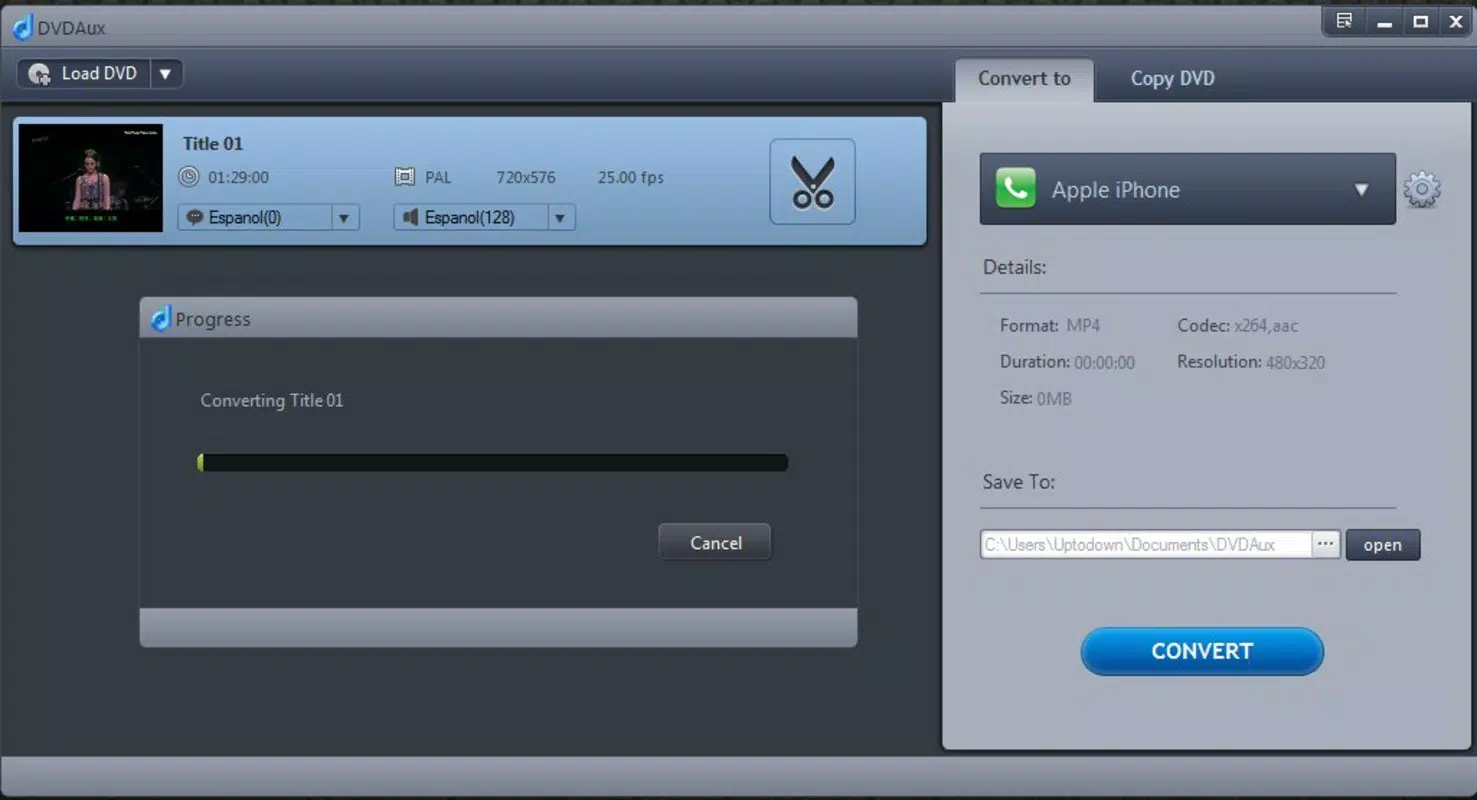The image size is (1477, 800).
Task: Click the Load DVD button
Action: [x=84, y=73]
